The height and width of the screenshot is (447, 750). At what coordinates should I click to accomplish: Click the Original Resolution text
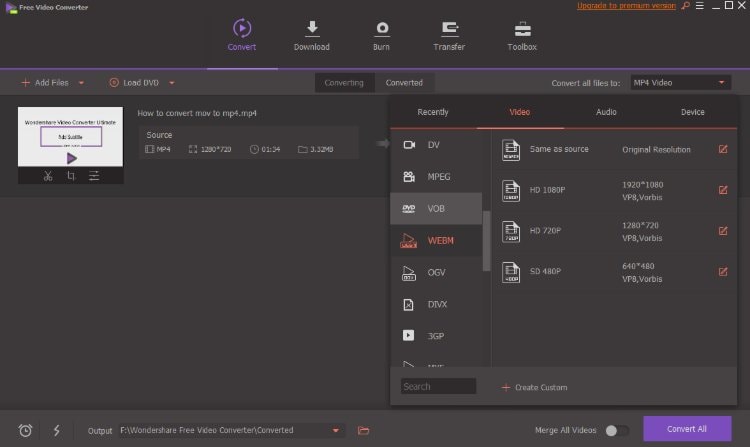coord(656,150)
